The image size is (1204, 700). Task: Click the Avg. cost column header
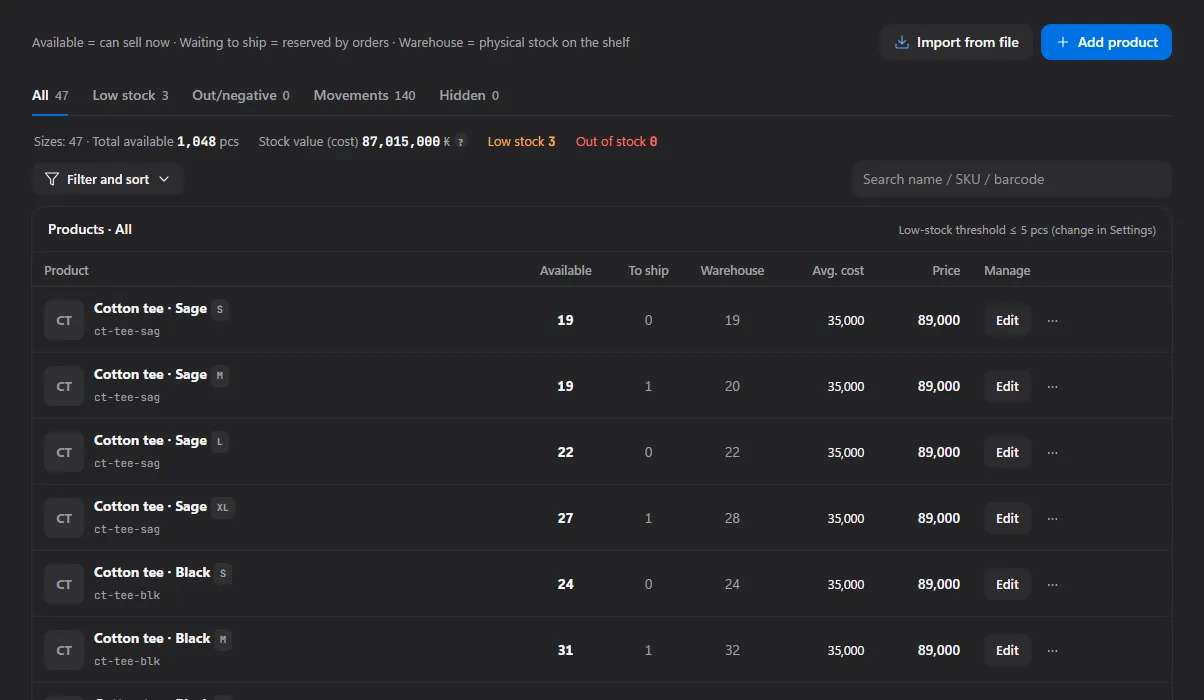[838, 271]
